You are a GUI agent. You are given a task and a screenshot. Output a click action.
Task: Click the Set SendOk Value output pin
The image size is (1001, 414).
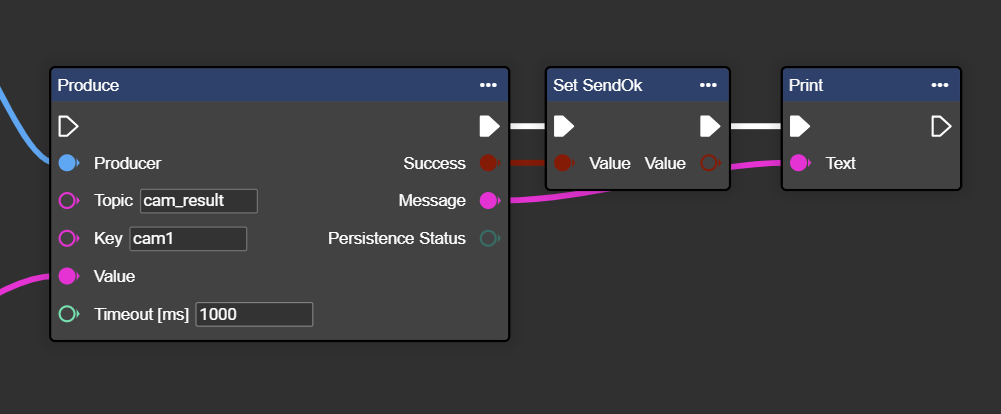[x=709, y=163]
